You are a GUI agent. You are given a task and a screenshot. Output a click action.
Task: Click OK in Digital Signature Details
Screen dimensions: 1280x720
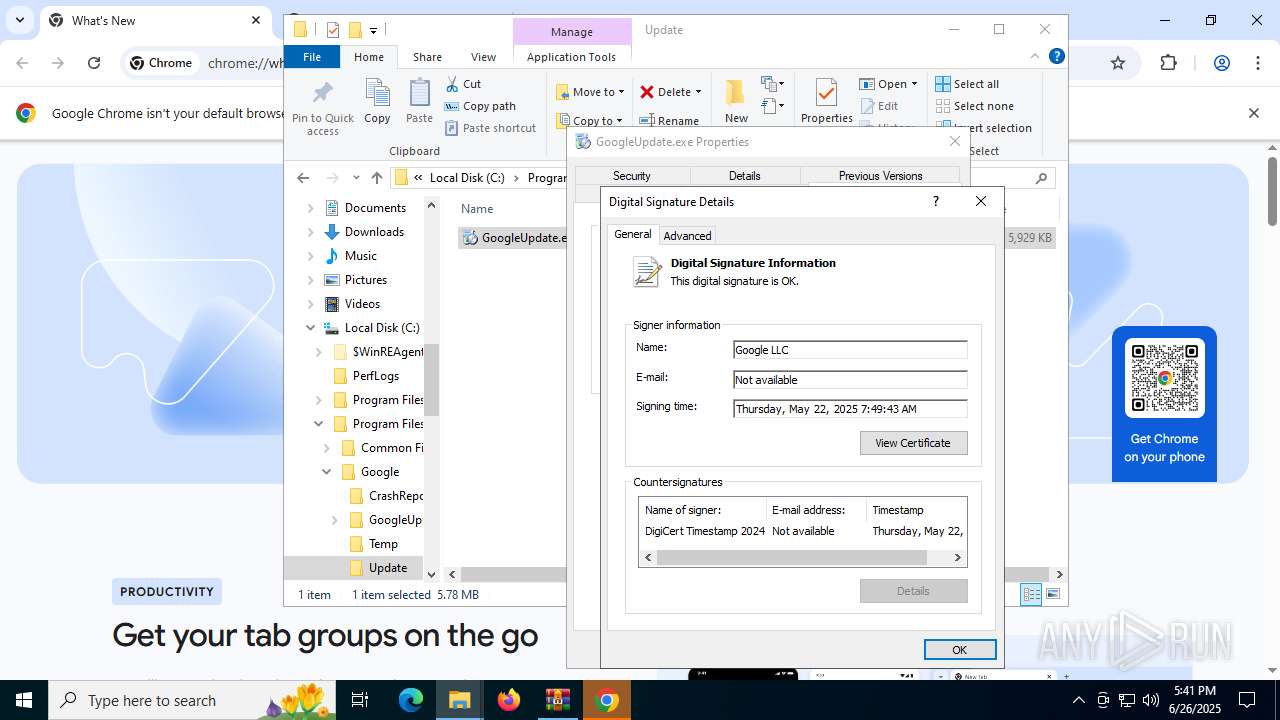pos(959,650)
